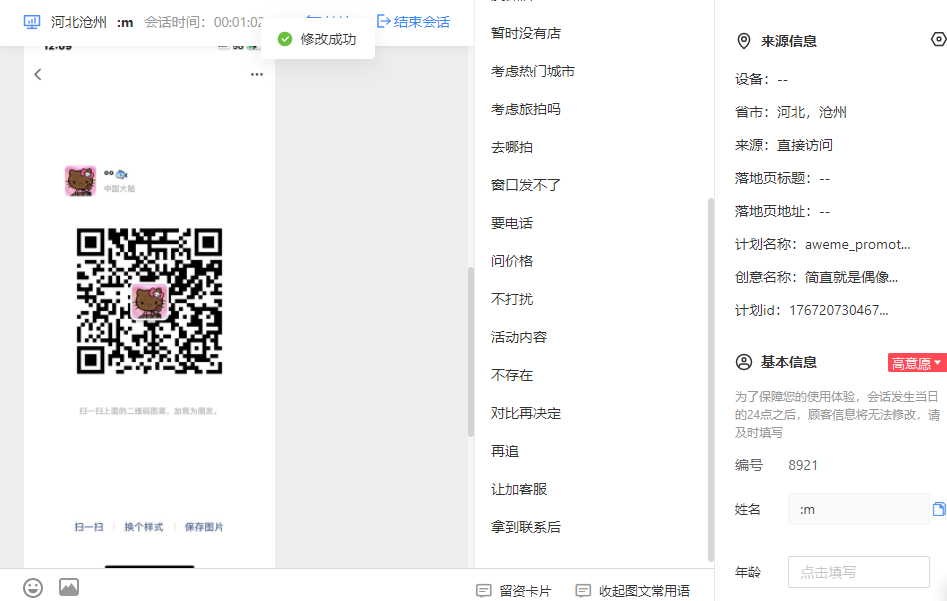Open the 高意愿 intent dropdown

[917, 363]
